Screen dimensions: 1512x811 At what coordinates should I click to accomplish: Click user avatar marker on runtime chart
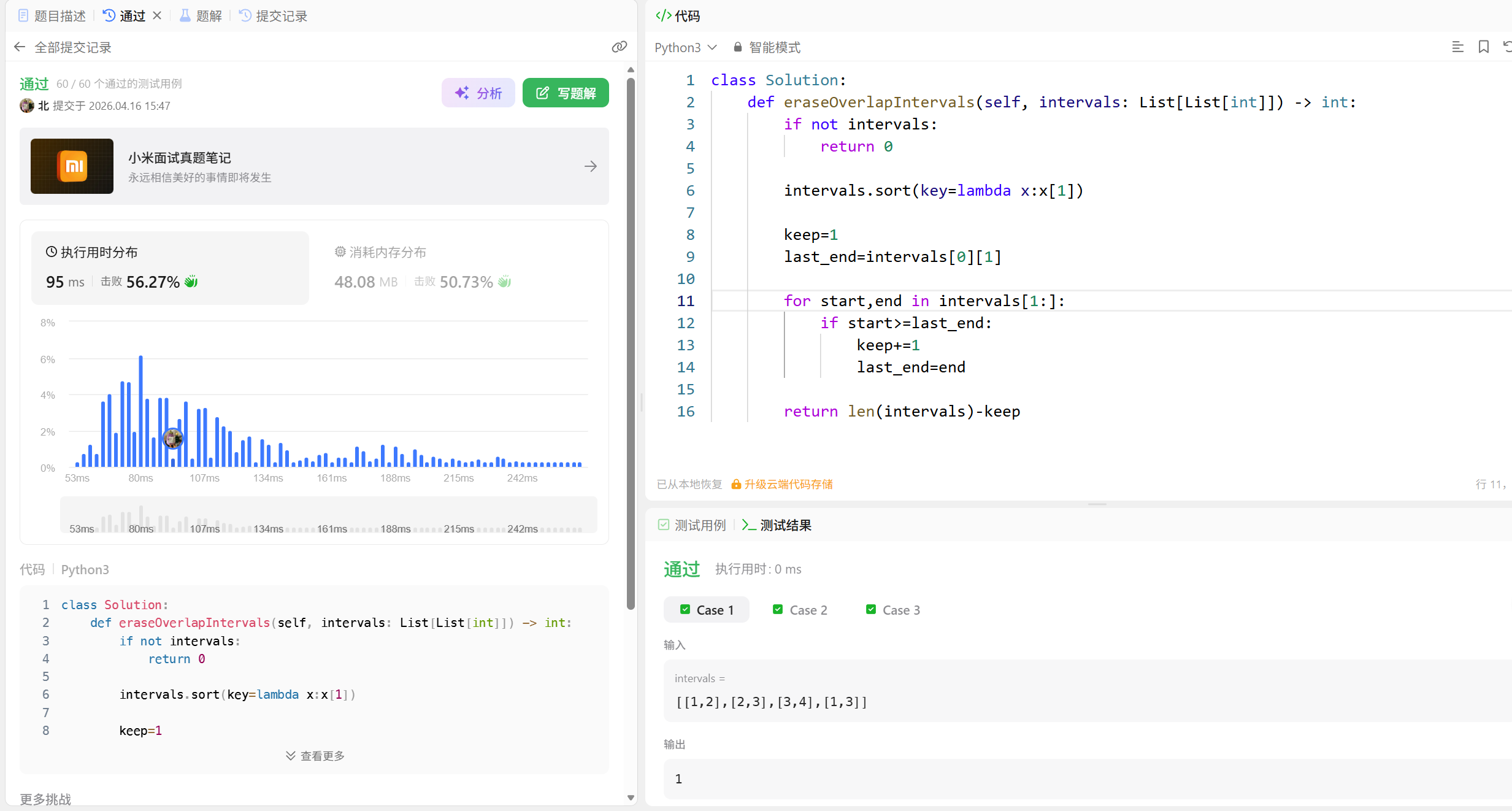[173, 438]
